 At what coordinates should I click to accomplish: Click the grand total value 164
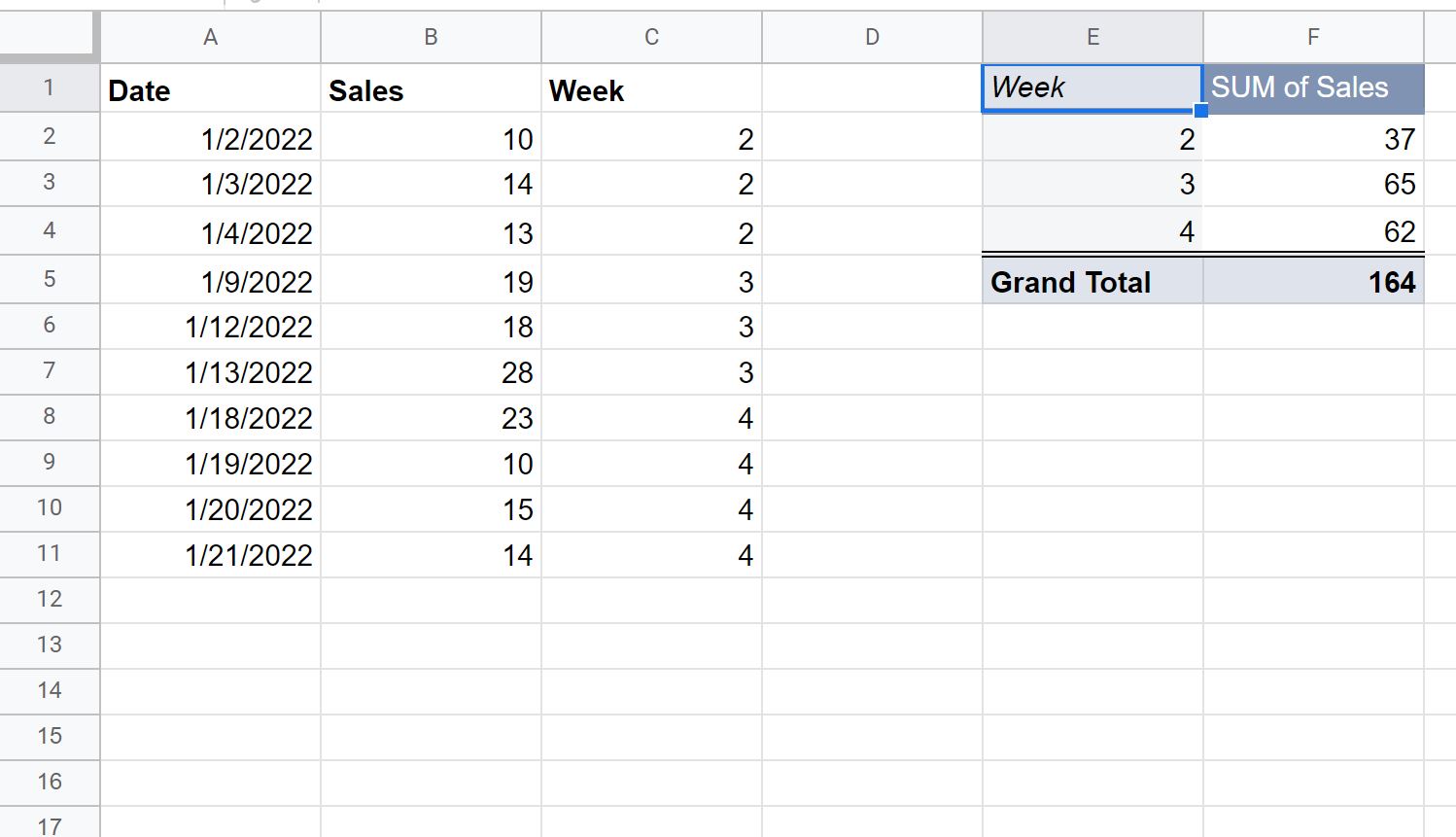[1313, 281]
